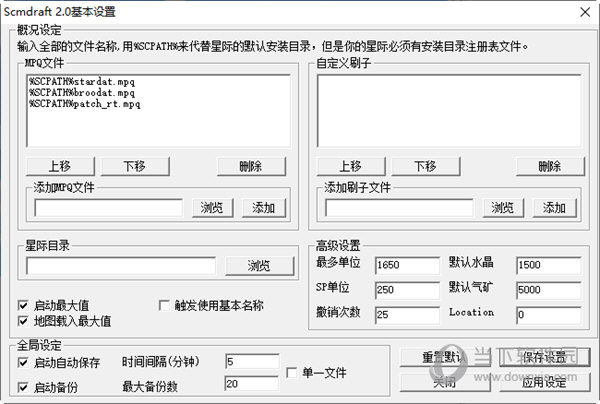The width and height of the screenshot is (600, 404).
Task: Click the SP单位 field showing 250
Action: 407,290
